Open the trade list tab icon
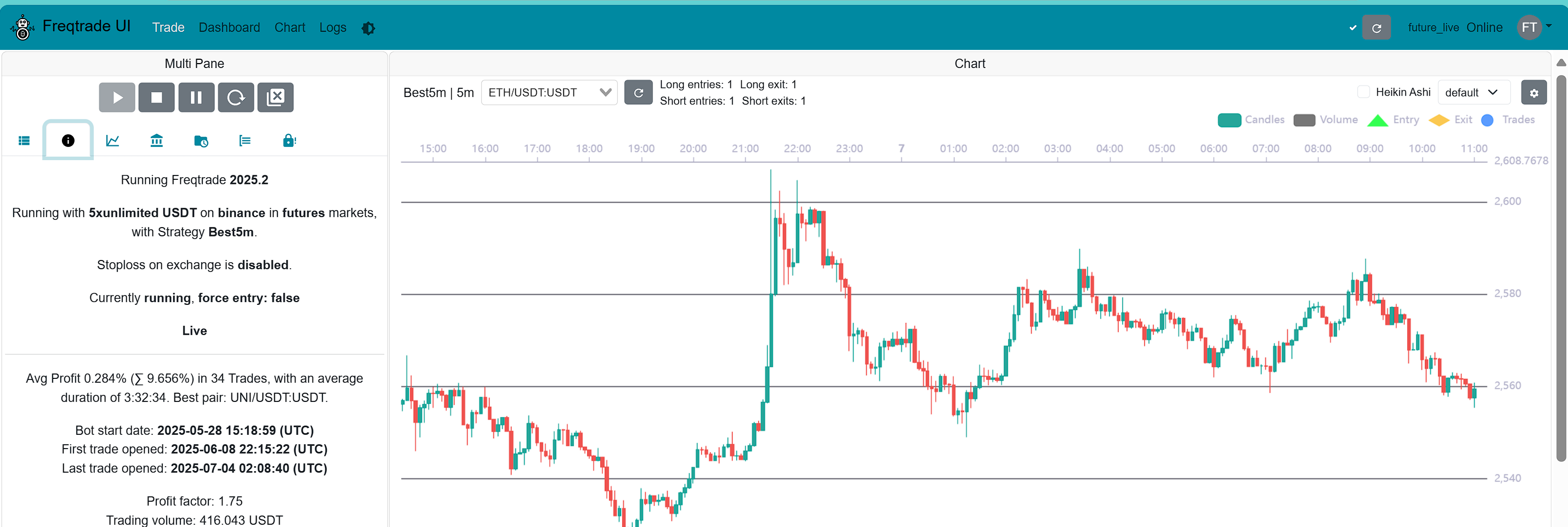The image size is (1568, 527). (24, 140)
